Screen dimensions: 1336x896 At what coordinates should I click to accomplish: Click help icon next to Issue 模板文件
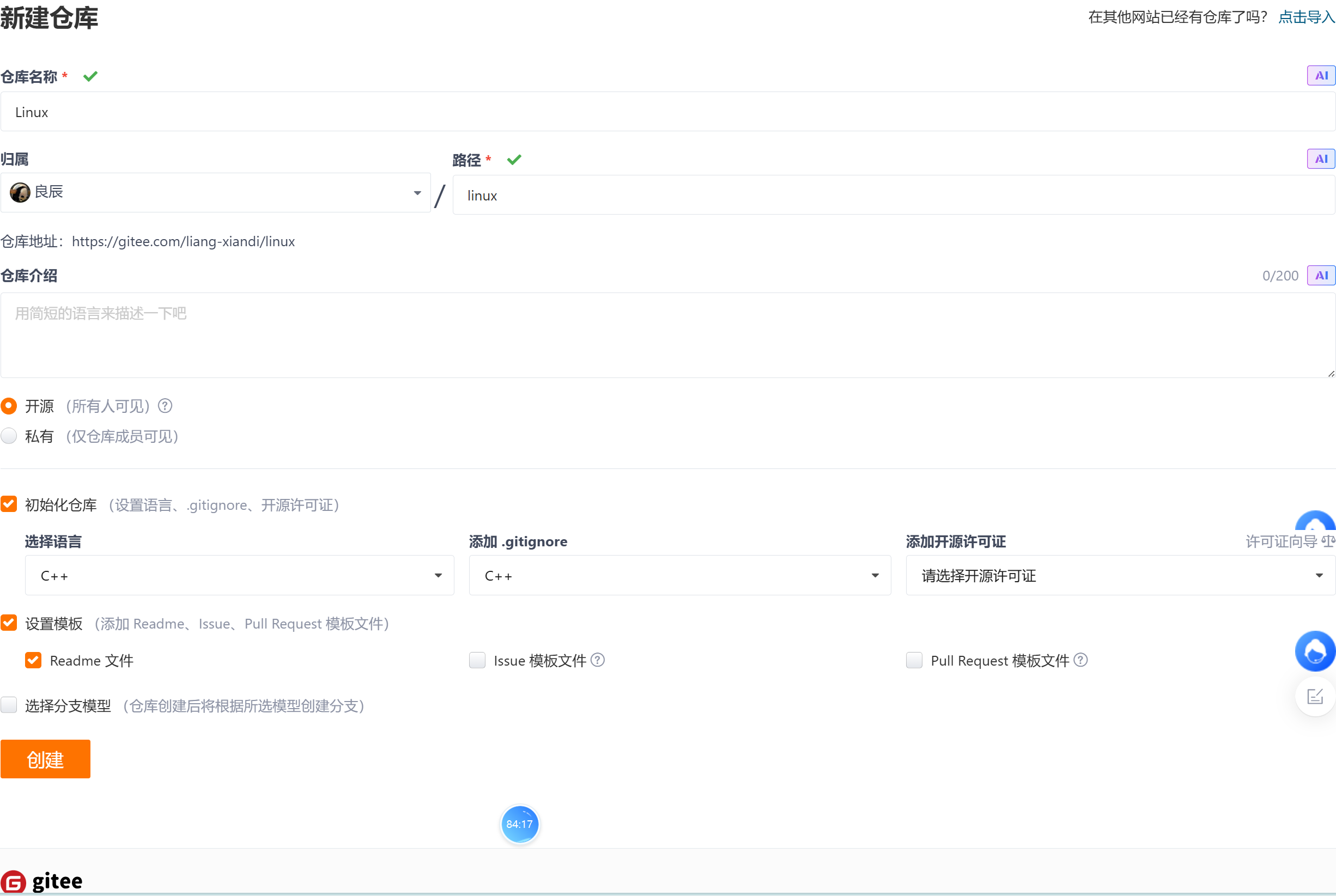tap(597, 660)
